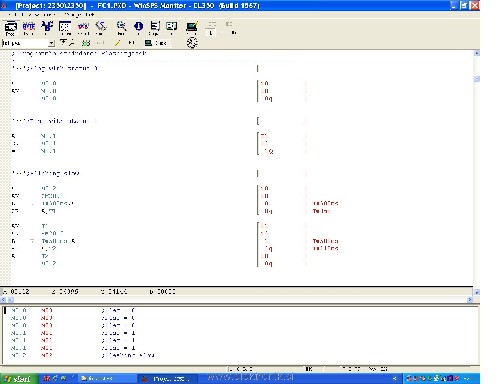This screenshot has height=384, width=500.
Task: Click the small computer icon in second toolbar
Action: (x=148, y=43)
